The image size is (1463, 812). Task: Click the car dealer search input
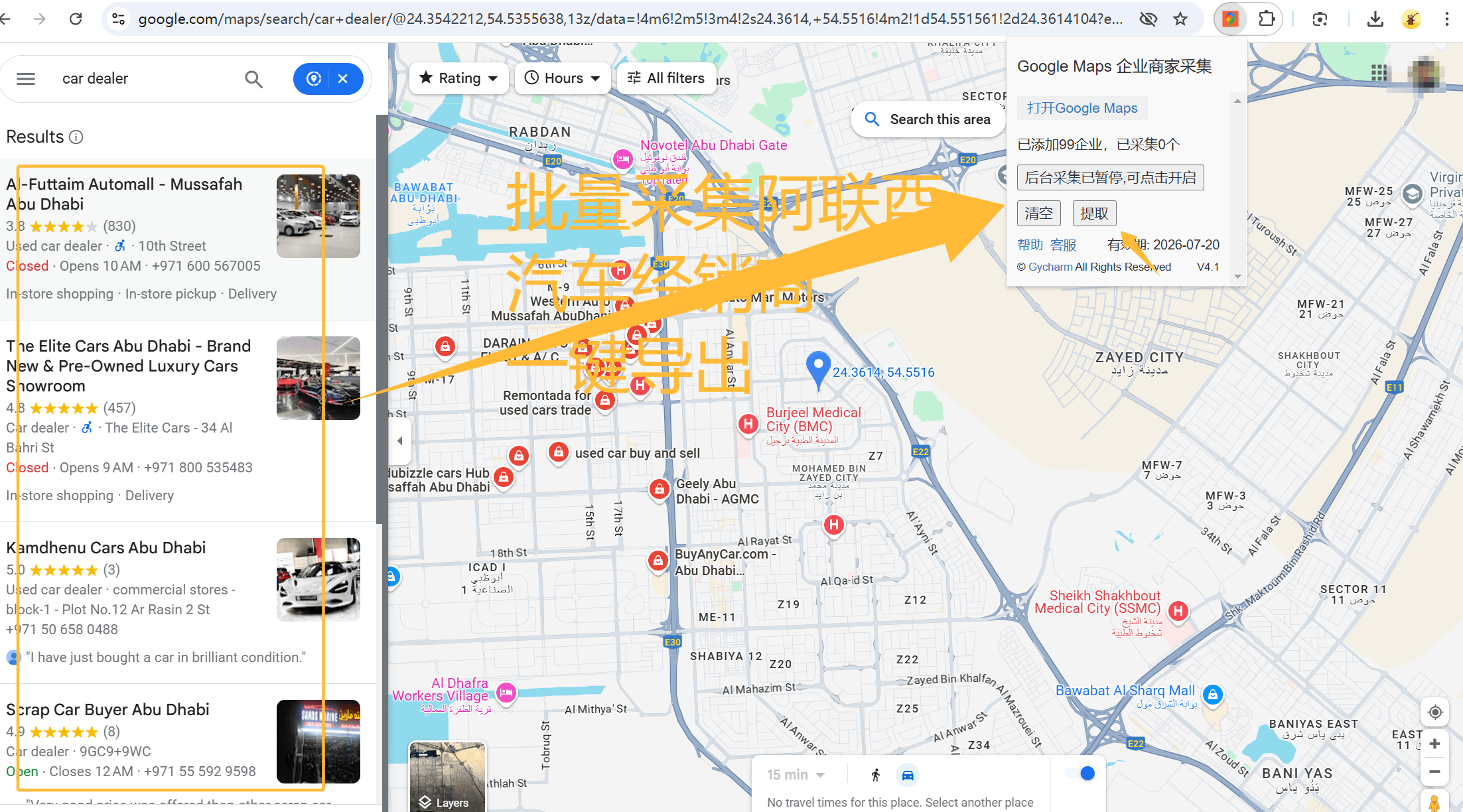tap(145, 79)
